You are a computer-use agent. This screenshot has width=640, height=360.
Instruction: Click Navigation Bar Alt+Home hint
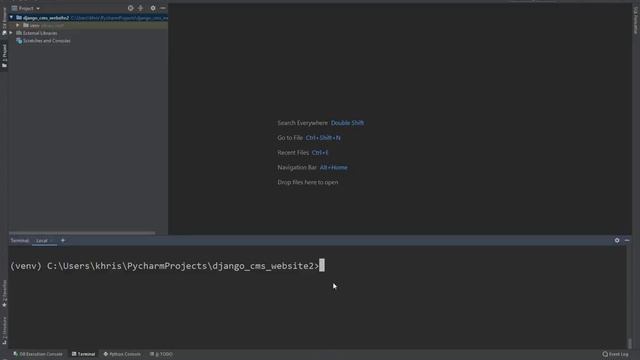pos(313,167)
